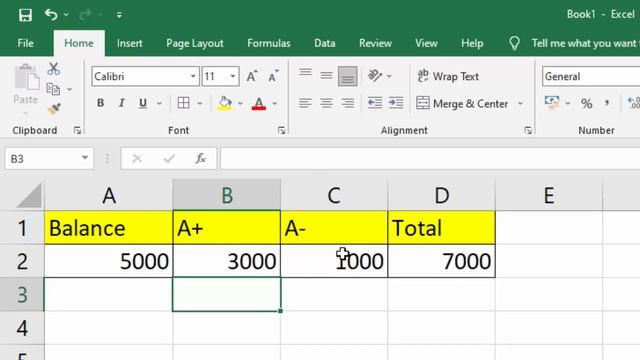Align text right

(347, 103)
